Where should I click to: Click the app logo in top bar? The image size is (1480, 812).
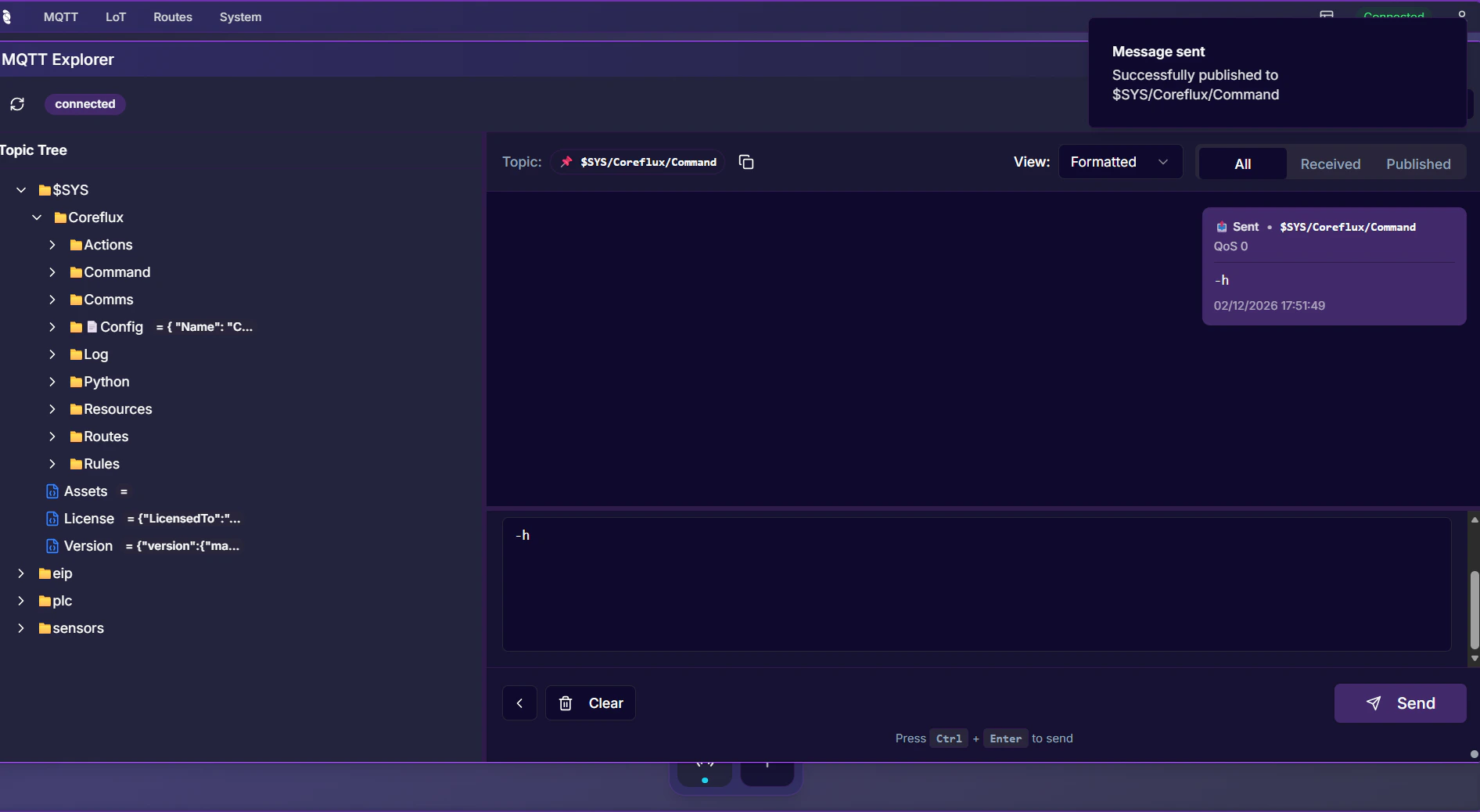6,17
